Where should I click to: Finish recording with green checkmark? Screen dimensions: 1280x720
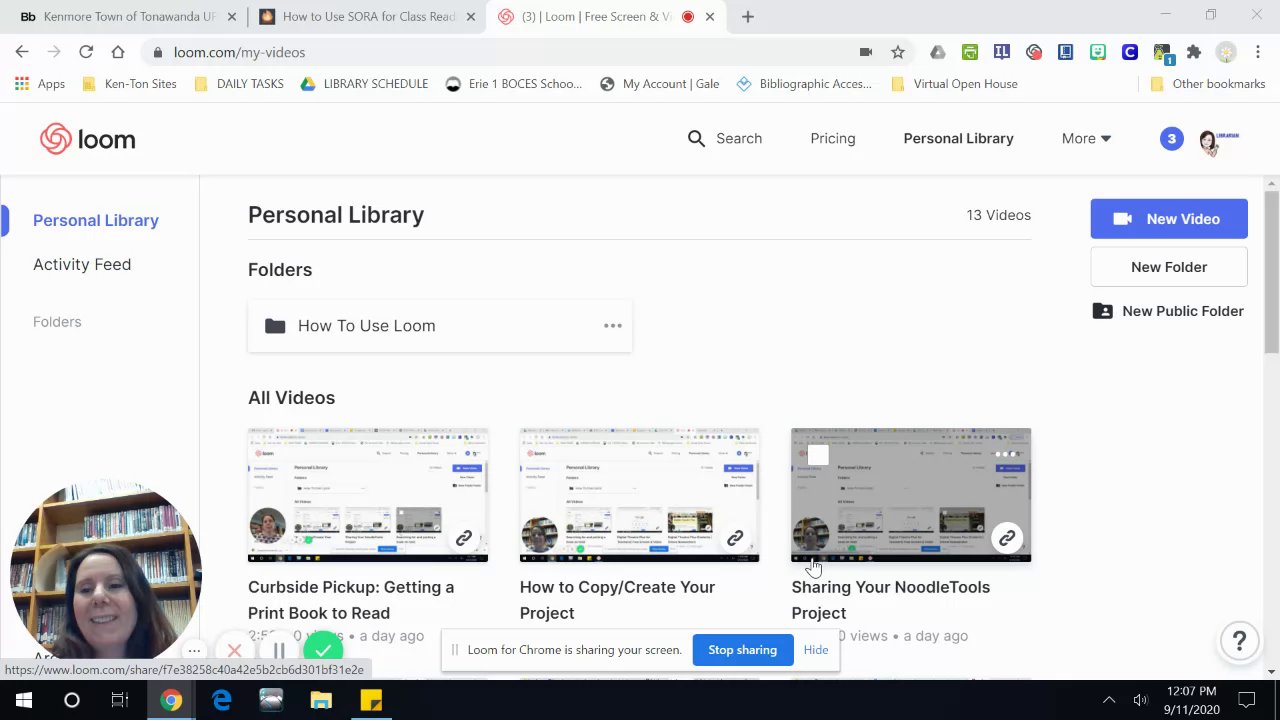[323, 652]
